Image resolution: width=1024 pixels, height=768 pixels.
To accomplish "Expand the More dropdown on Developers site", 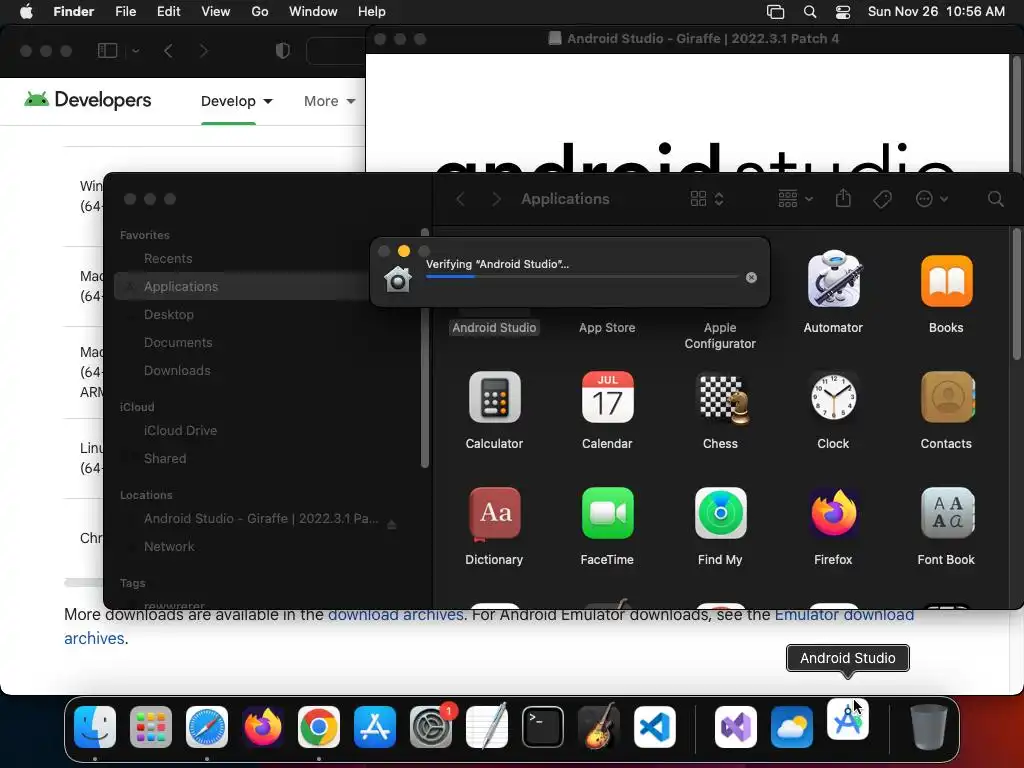I will point(329,101).
